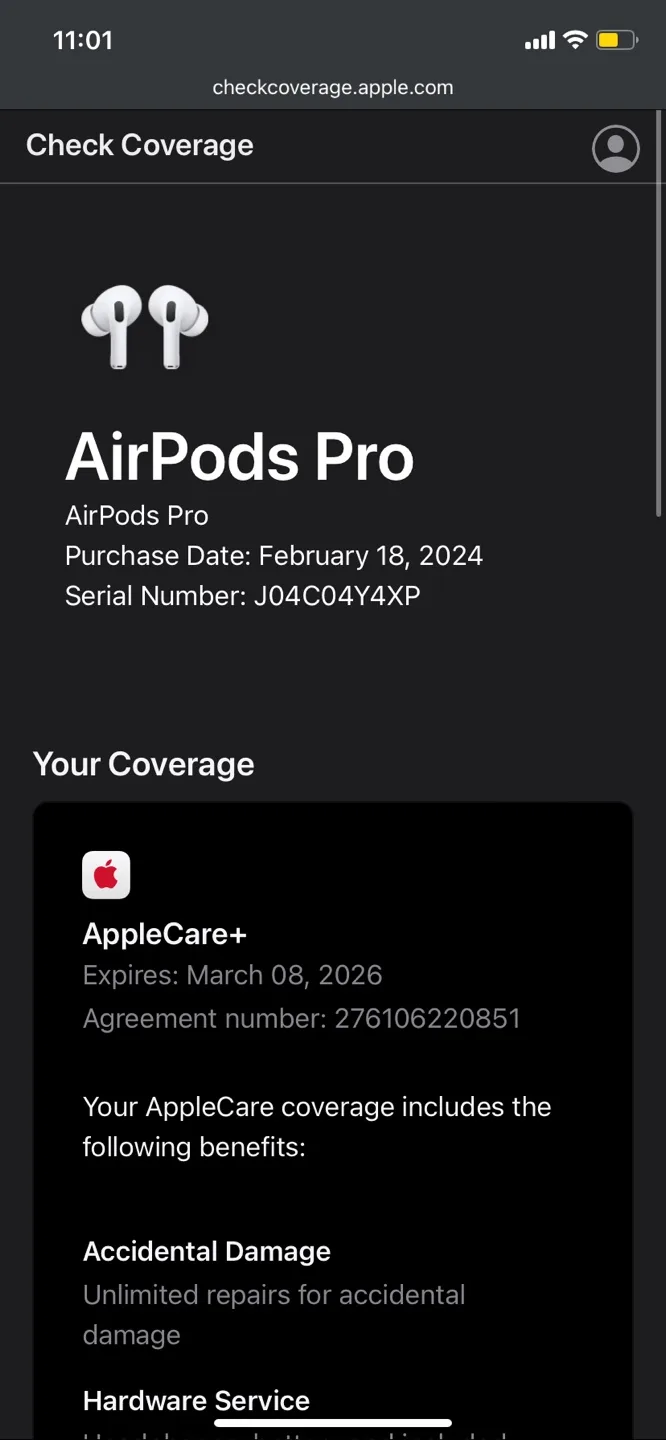Select the purchase date February 18, 2024
This screenshot has height=1440, width=666.
273,555
